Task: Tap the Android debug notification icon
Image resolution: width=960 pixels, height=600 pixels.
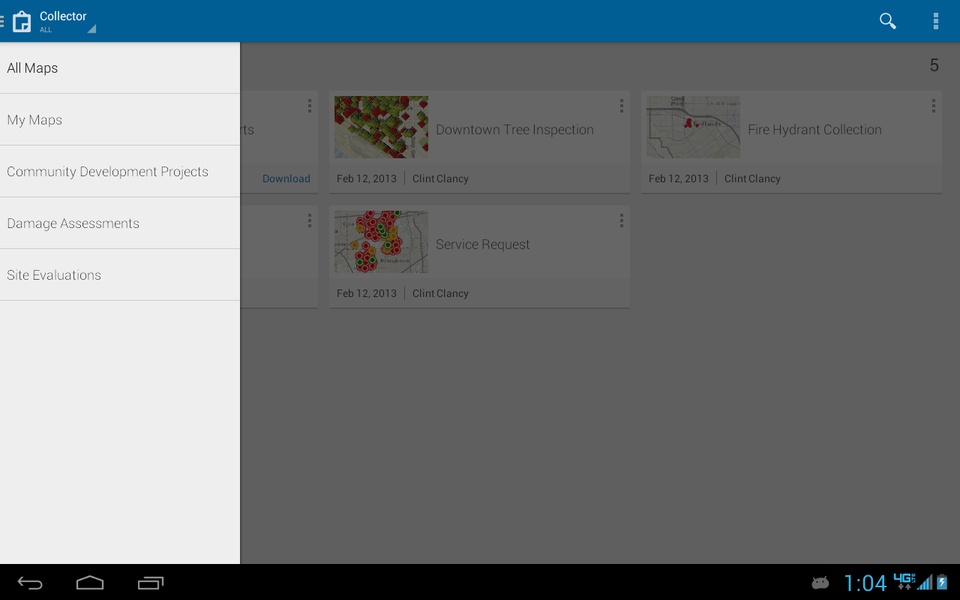Action: click(820, 582)
